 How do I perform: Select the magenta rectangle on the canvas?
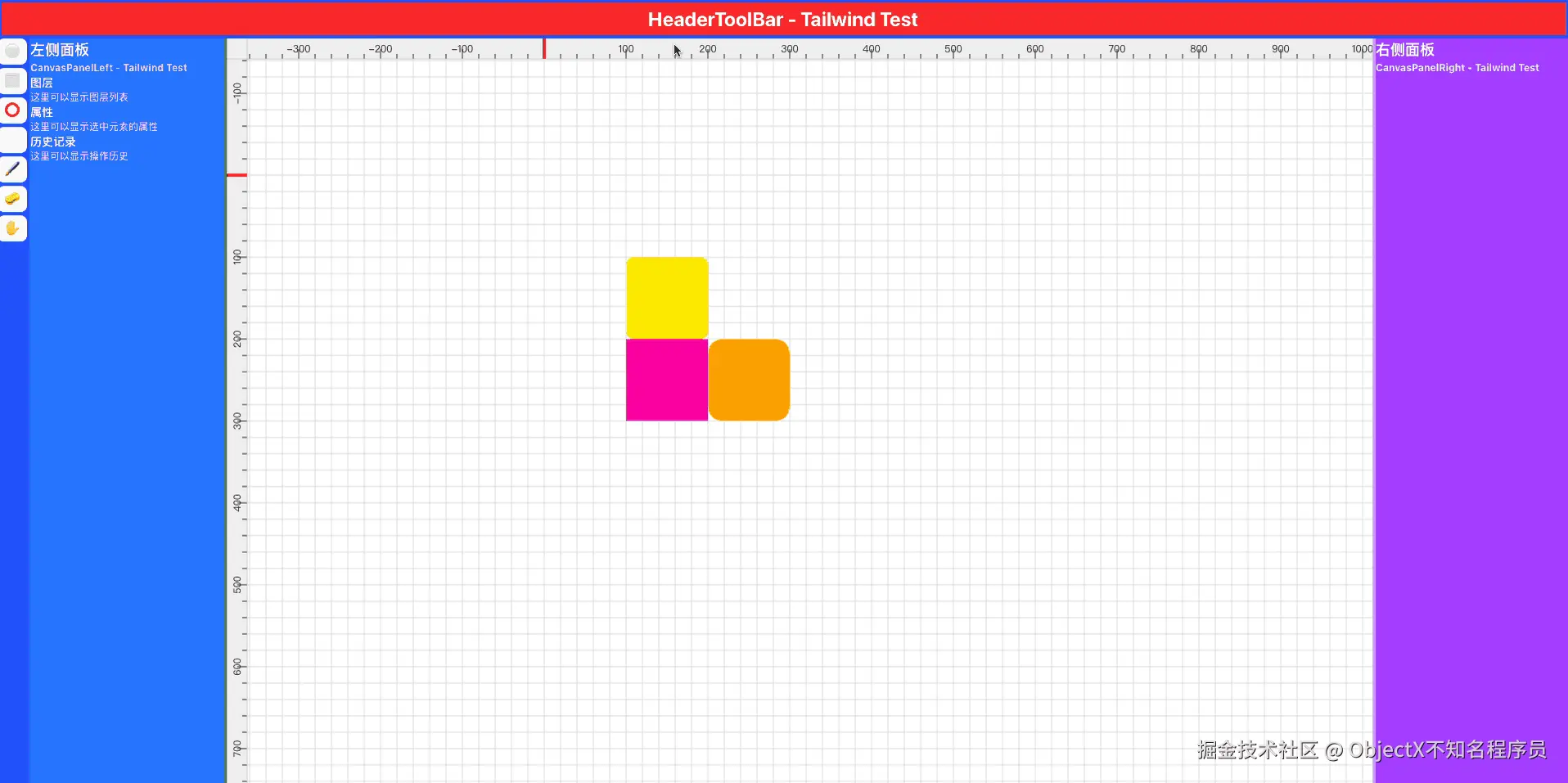(x=666, y=380)
